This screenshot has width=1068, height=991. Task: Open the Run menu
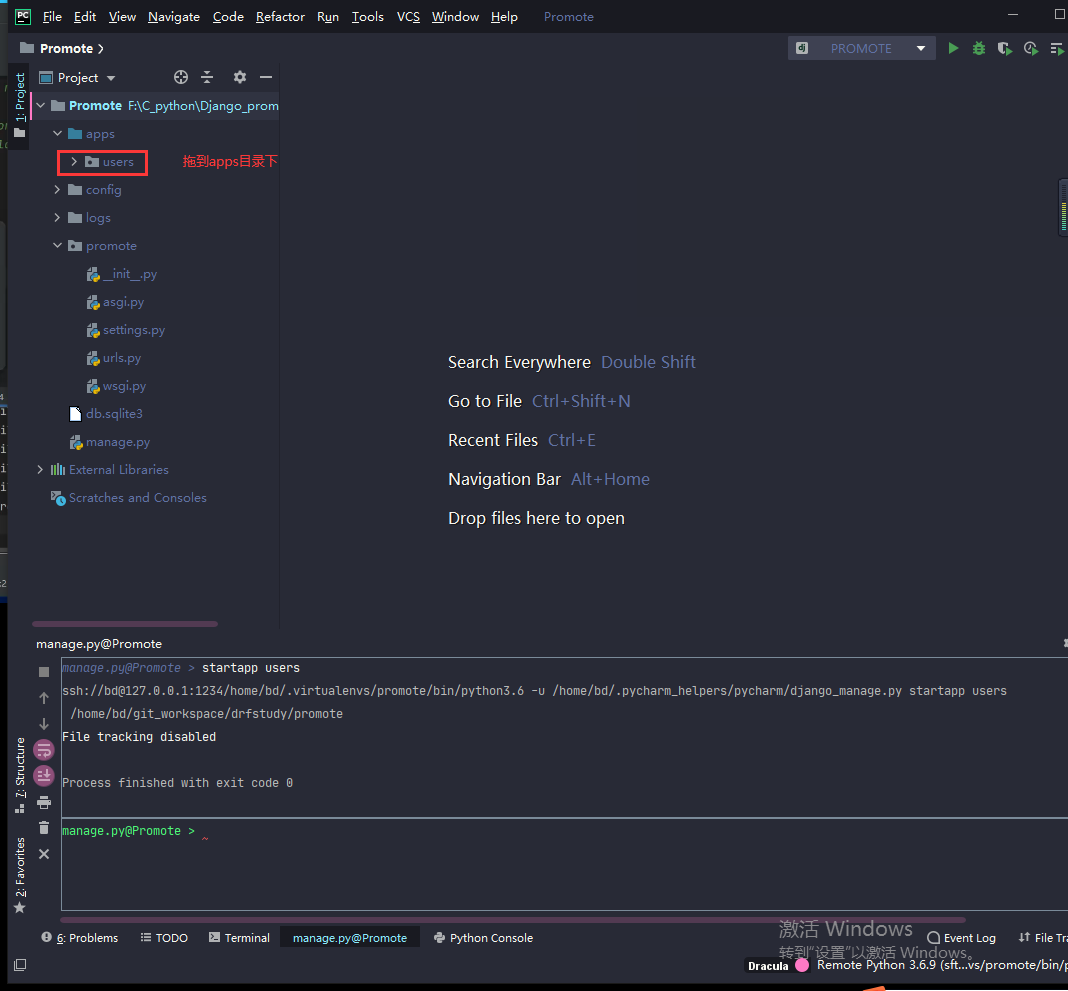pyautogui.click(x=328, y=16)
